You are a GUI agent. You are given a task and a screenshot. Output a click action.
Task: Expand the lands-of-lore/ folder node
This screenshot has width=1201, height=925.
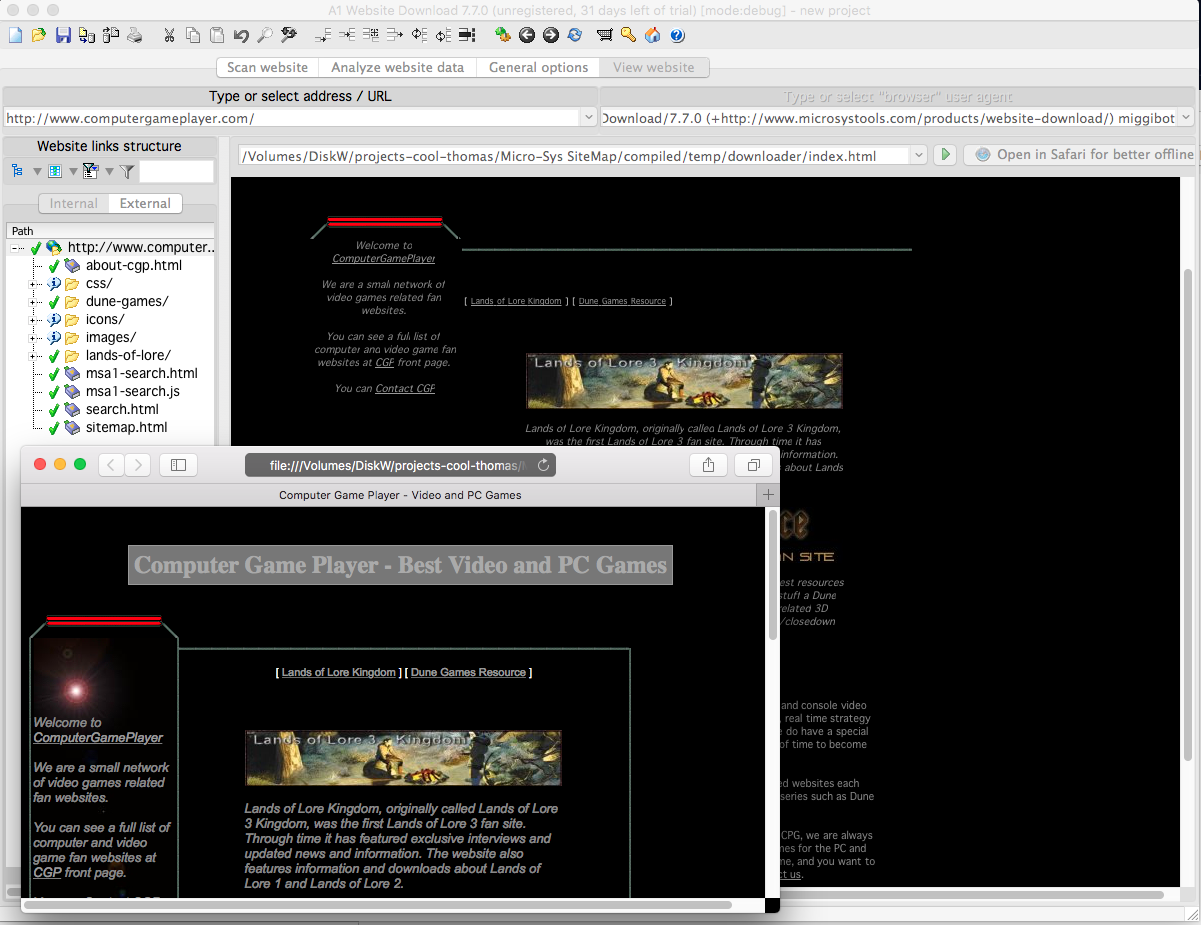33,356
